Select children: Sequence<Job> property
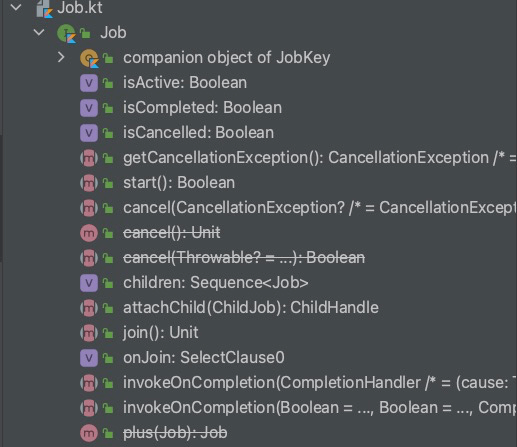This screenshot has height=447, width=517. coord(216,283)
